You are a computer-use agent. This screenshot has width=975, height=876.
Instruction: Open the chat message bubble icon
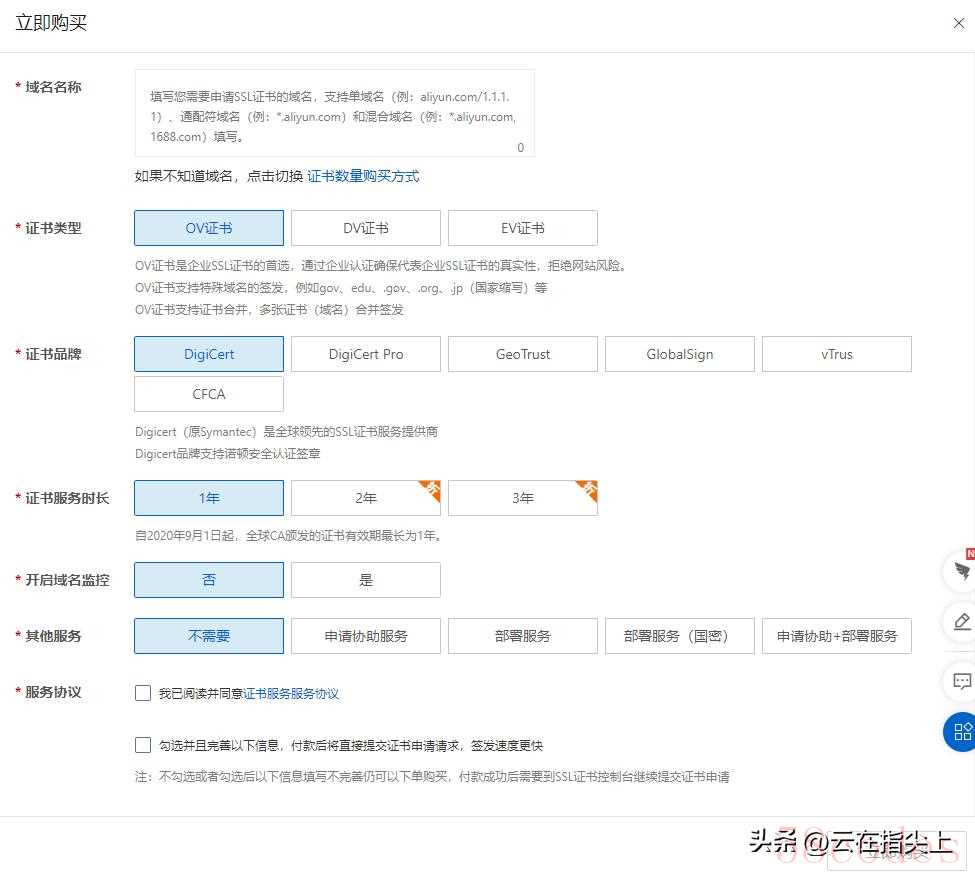pyautogui.click(x=962, y=681)
